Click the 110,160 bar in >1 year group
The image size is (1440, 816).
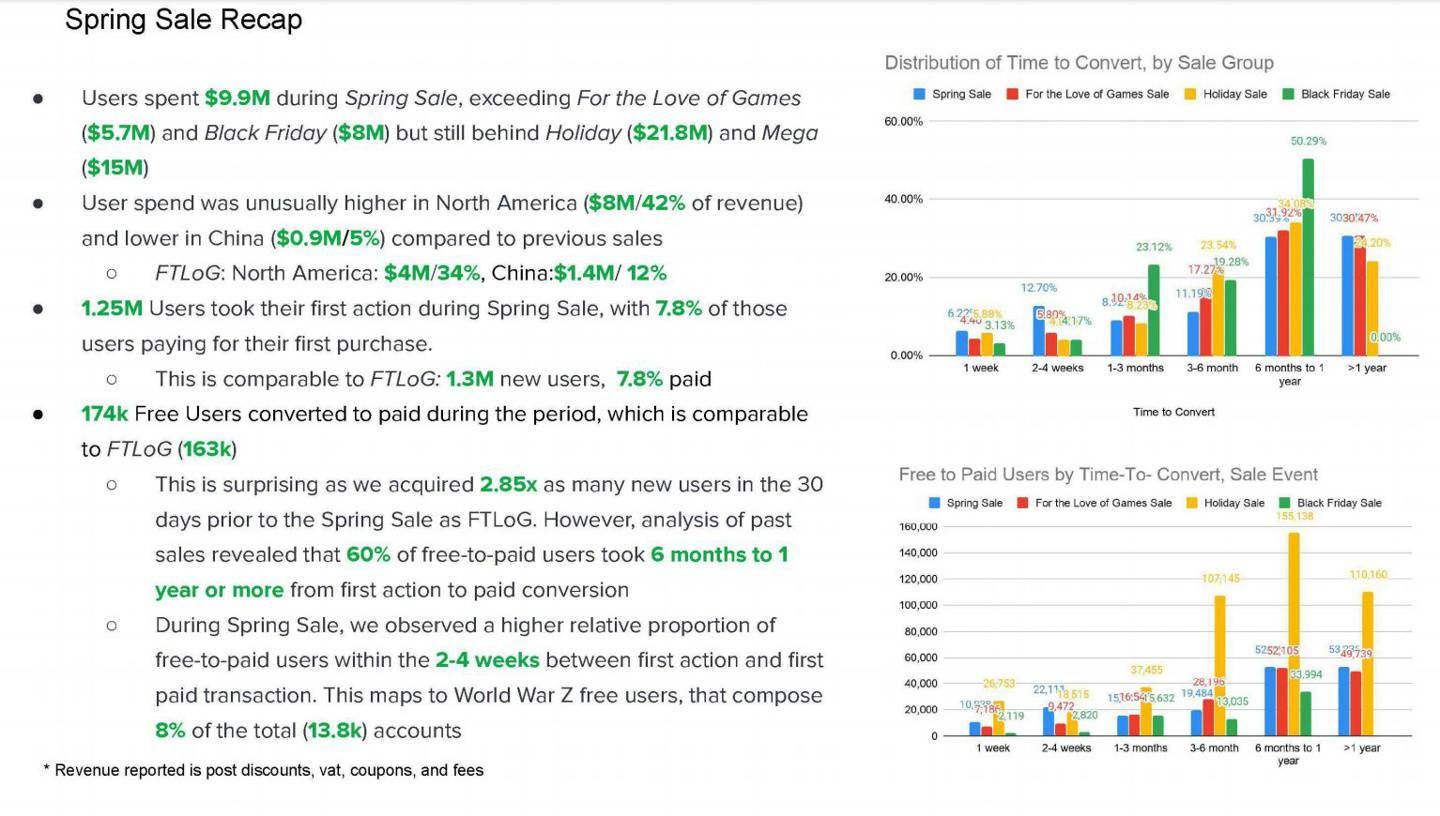tap(1367, 664)
